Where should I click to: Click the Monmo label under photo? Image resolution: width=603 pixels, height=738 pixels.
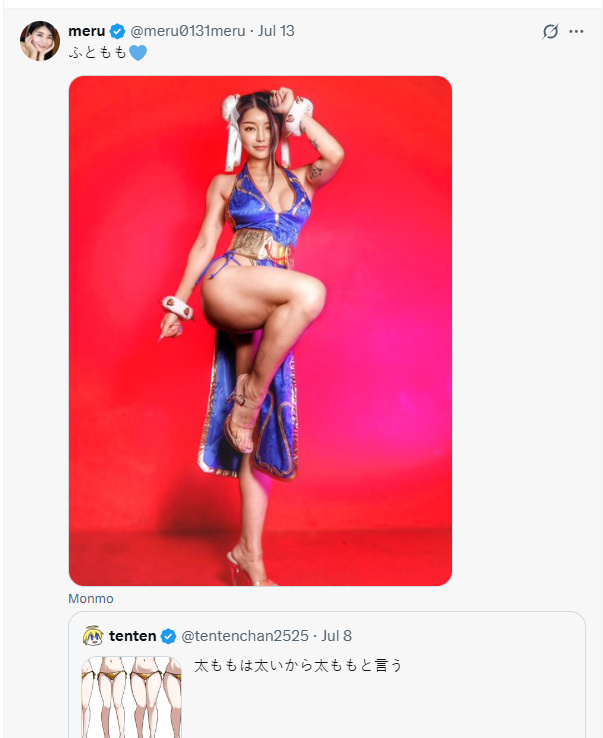tap(91, 599)
